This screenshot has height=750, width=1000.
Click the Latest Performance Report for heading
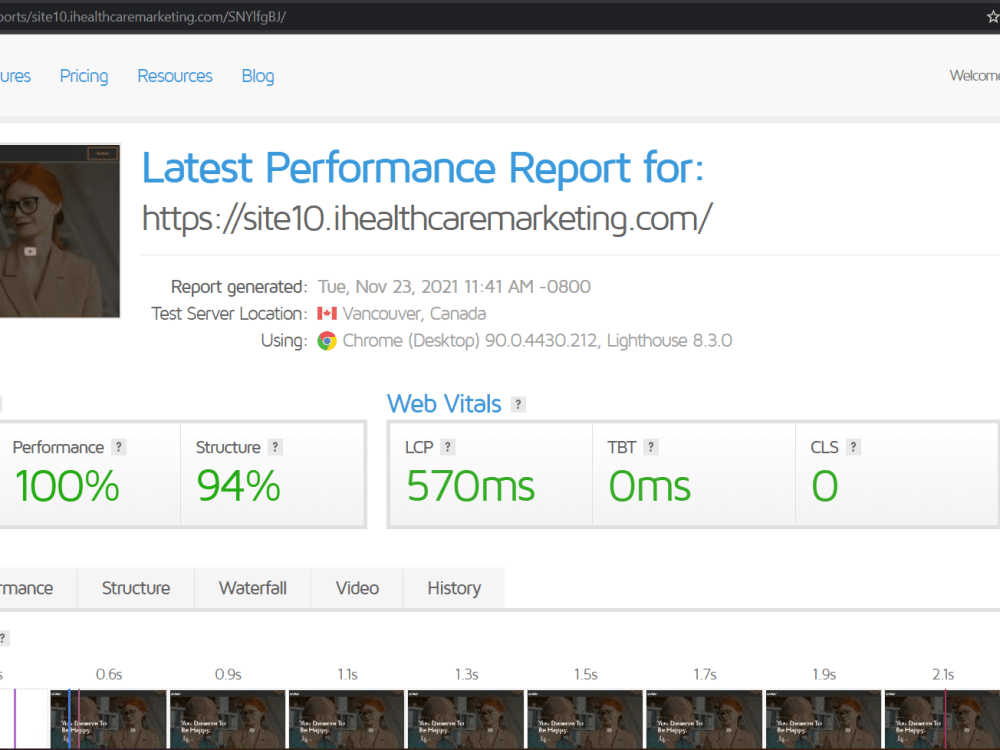pos(423,168)
